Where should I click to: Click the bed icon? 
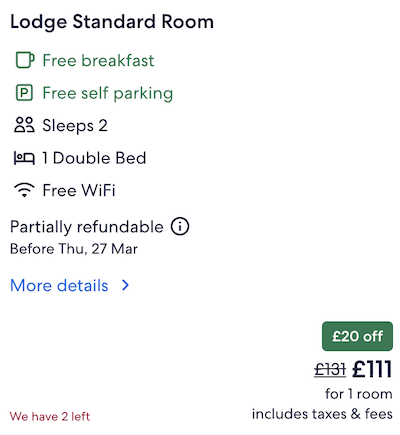click(24, 158)
